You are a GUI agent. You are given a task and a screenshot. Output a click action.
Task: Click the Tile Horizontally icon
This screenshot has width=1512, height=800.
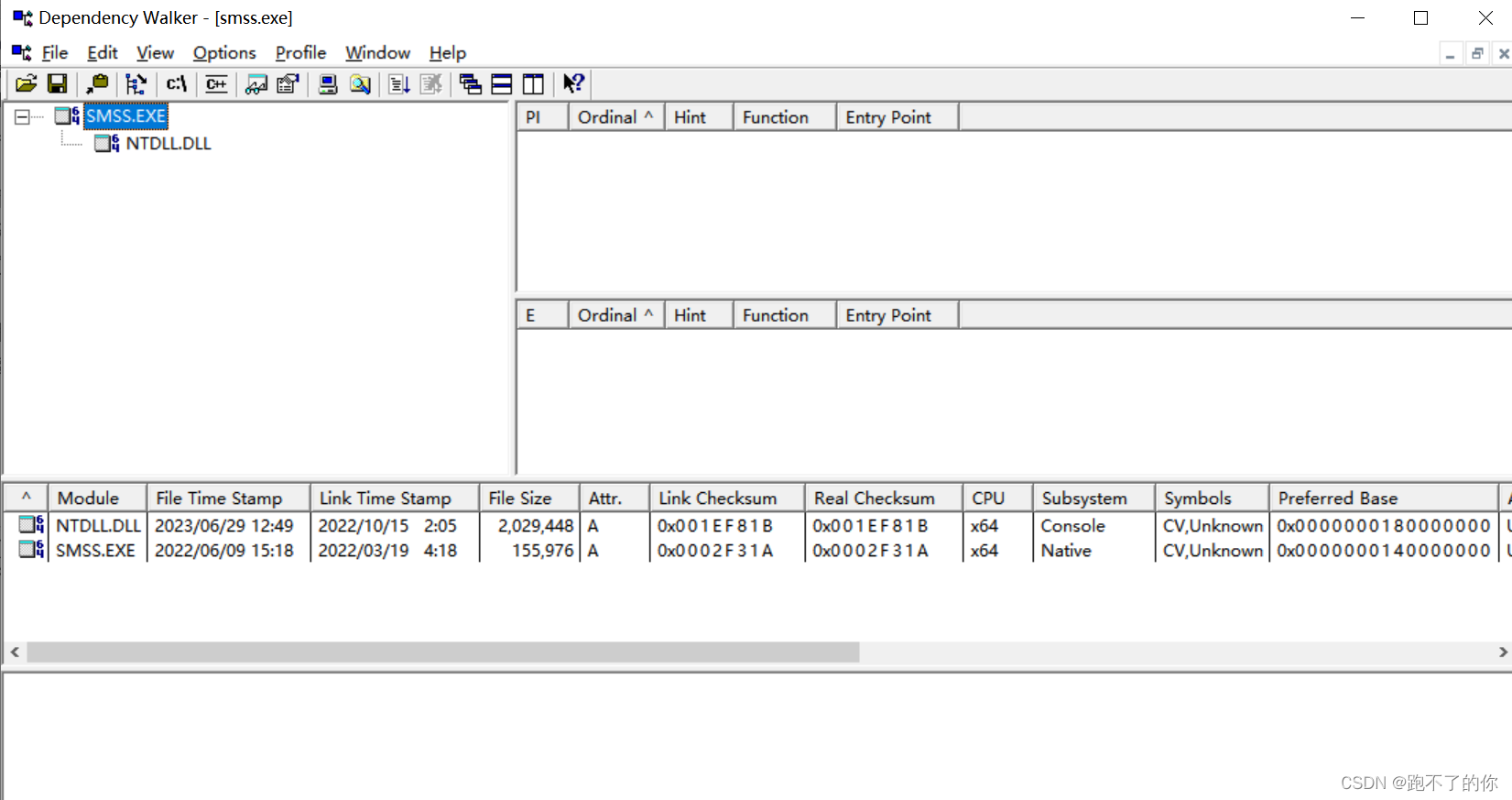(x=502, y=84)
